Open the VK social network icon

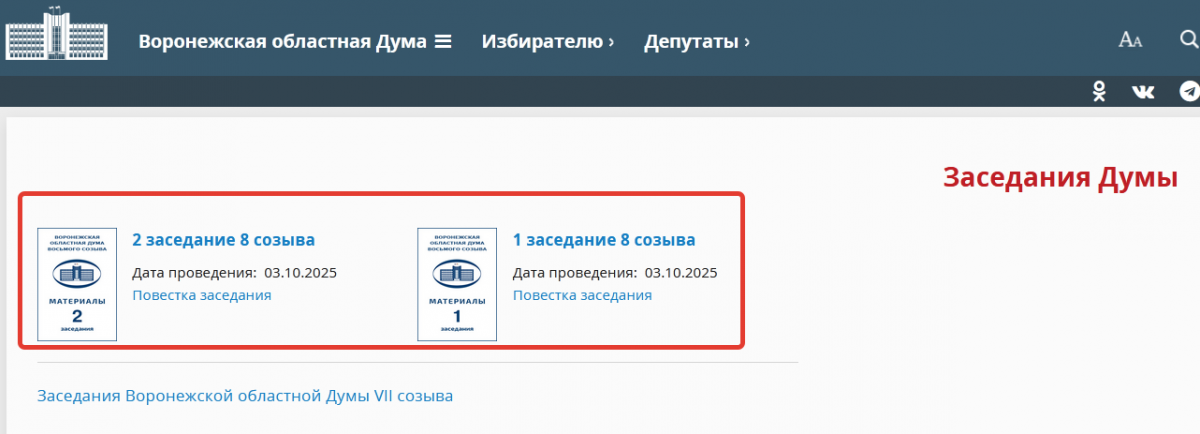click(x=1143, y=92)
